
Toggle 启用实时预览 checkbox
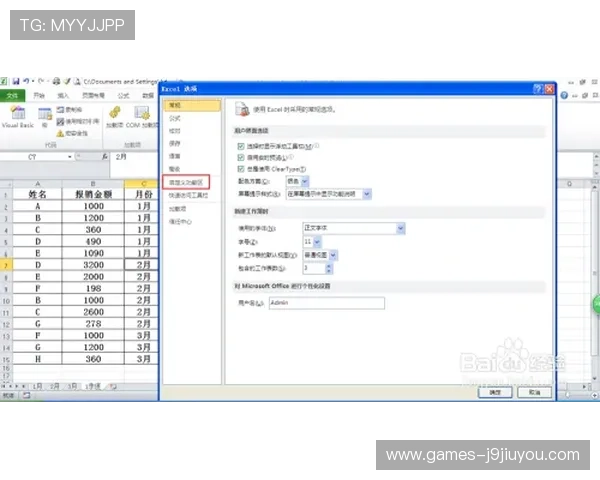coord(241,157)
